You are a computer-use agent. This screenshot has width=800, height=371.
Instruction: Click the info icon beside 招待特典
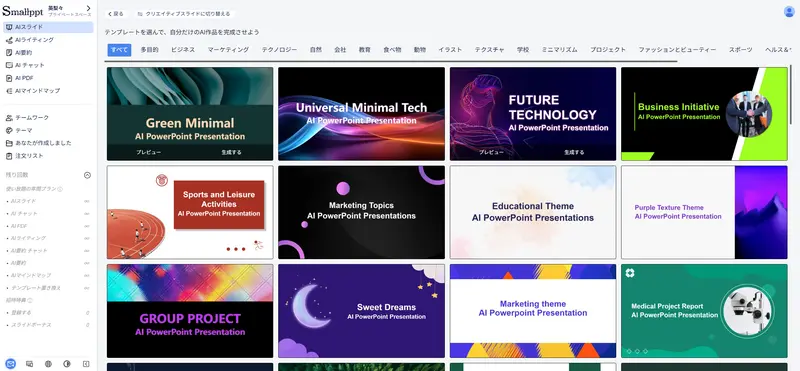[x=30, y=301]
